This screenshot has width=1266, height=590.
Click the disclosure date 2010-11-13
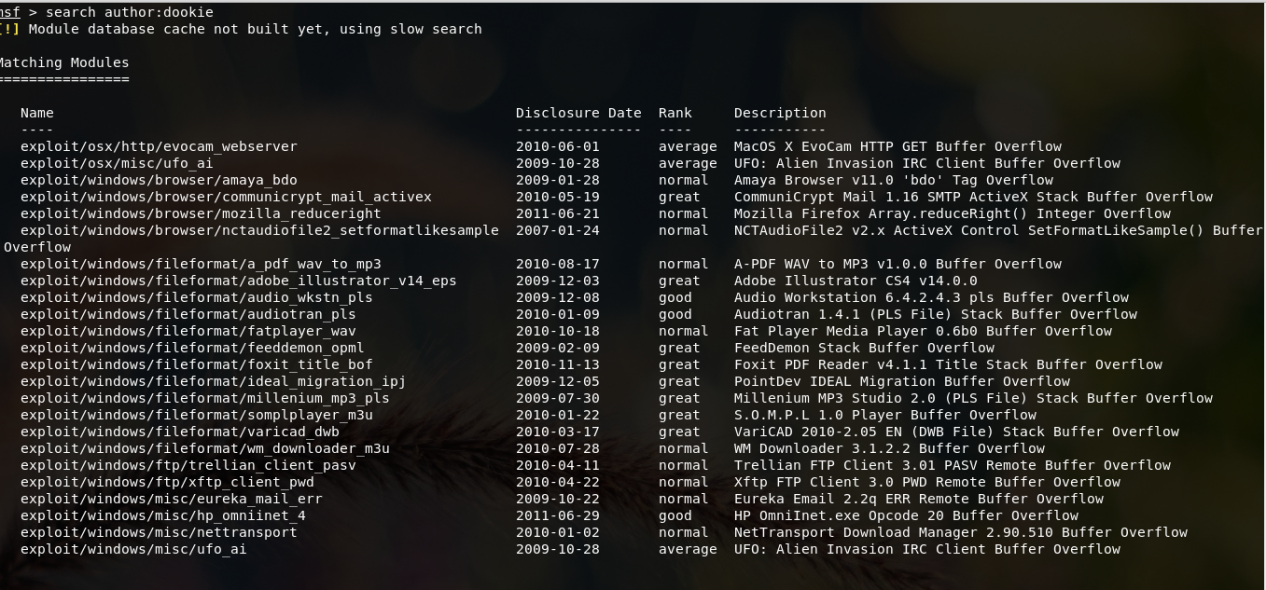(x=558, y=365)
